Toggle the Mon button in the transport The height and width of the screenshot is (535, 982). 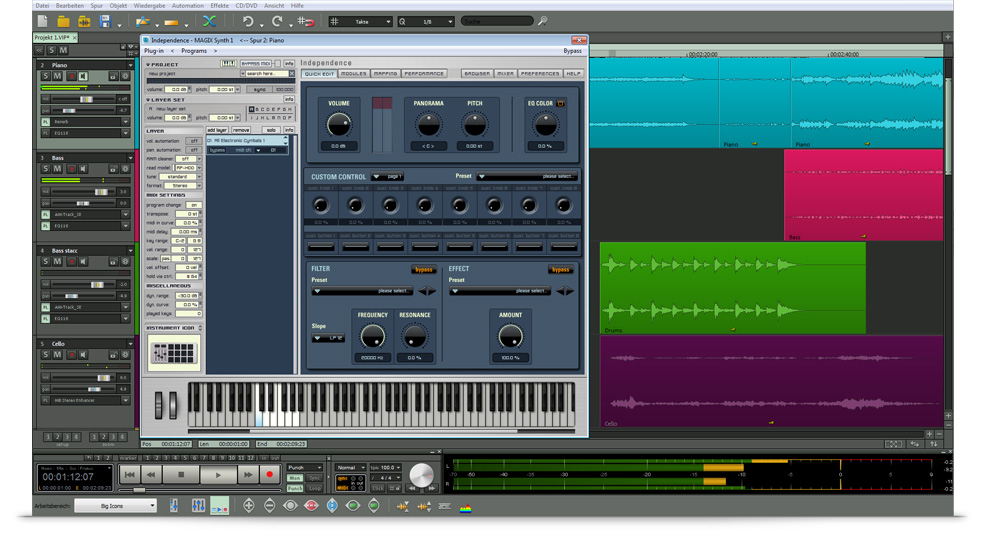tap(294, 478)
